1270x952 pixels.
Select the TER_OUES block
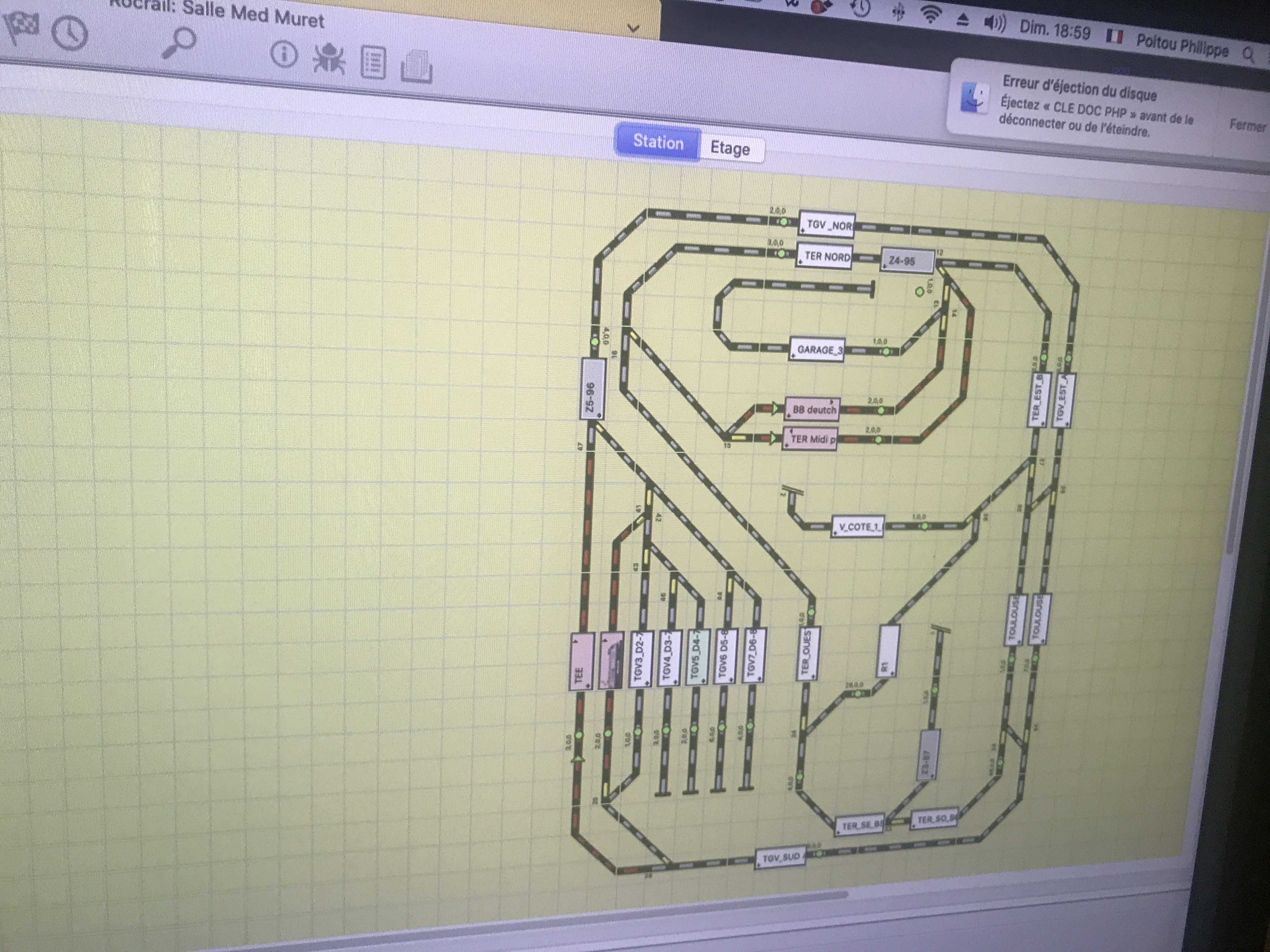click(808, 653)
